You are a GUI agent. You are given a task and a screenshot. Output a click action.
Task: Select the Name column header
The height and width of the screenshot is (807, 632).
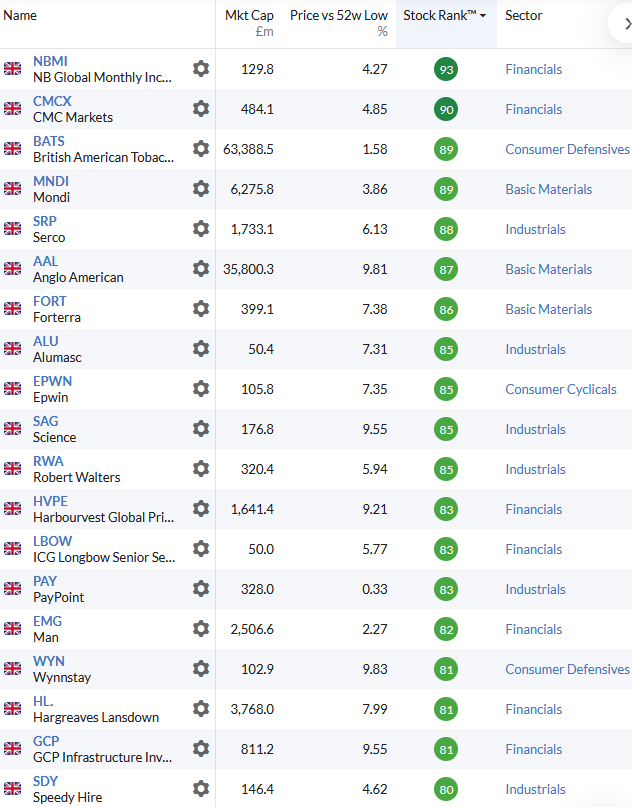pyautogui.click(x=20, y=15)
